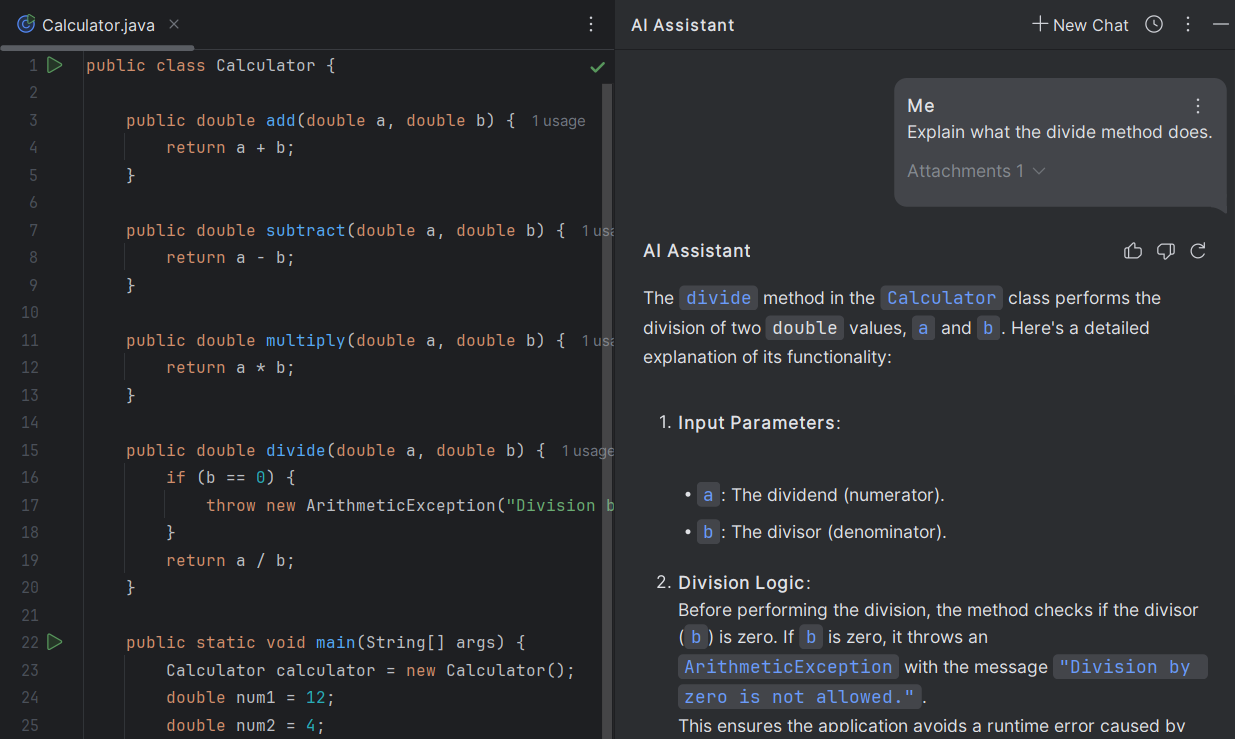Click the Java class icon on Calculator.java tab
The image size is (1235, 739).
(x=26, y=24)
